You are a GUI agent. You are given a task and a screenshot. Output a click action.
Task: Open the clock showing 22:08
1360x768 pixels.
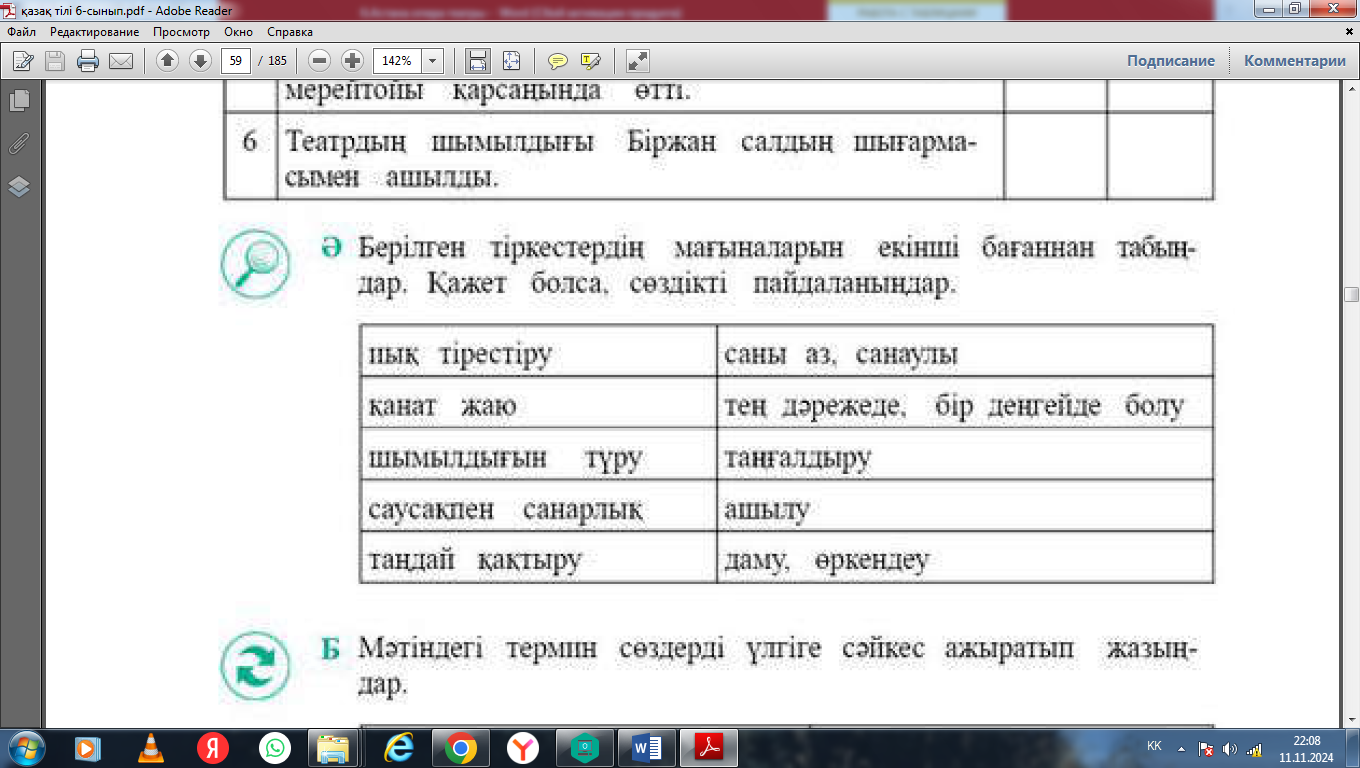point(1306,747)
